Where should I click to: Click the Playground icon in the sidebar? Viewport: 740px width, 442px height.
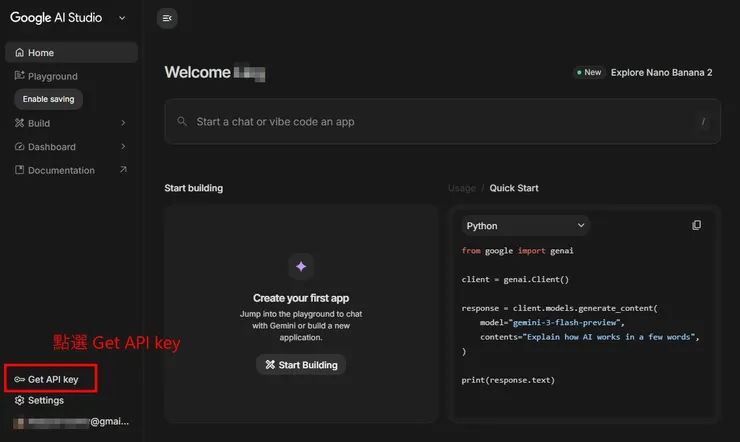(x=19, y=76)
